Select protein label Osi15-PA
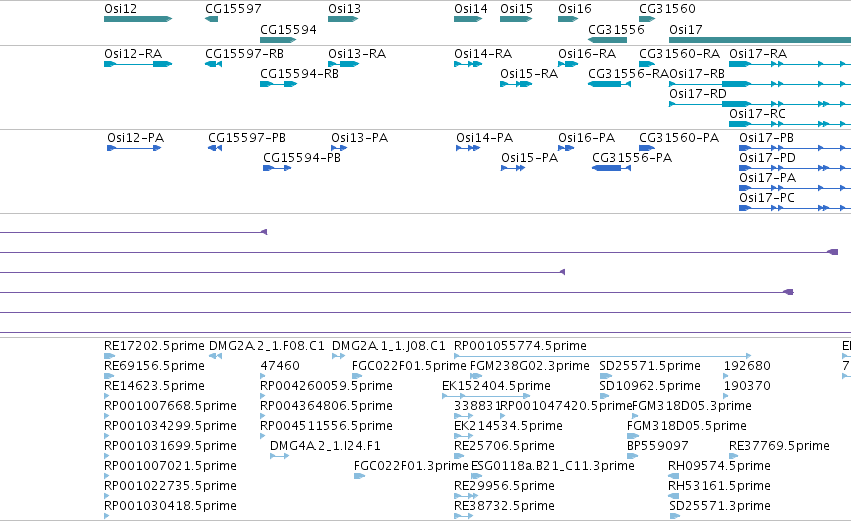 (x=529, y=158)
